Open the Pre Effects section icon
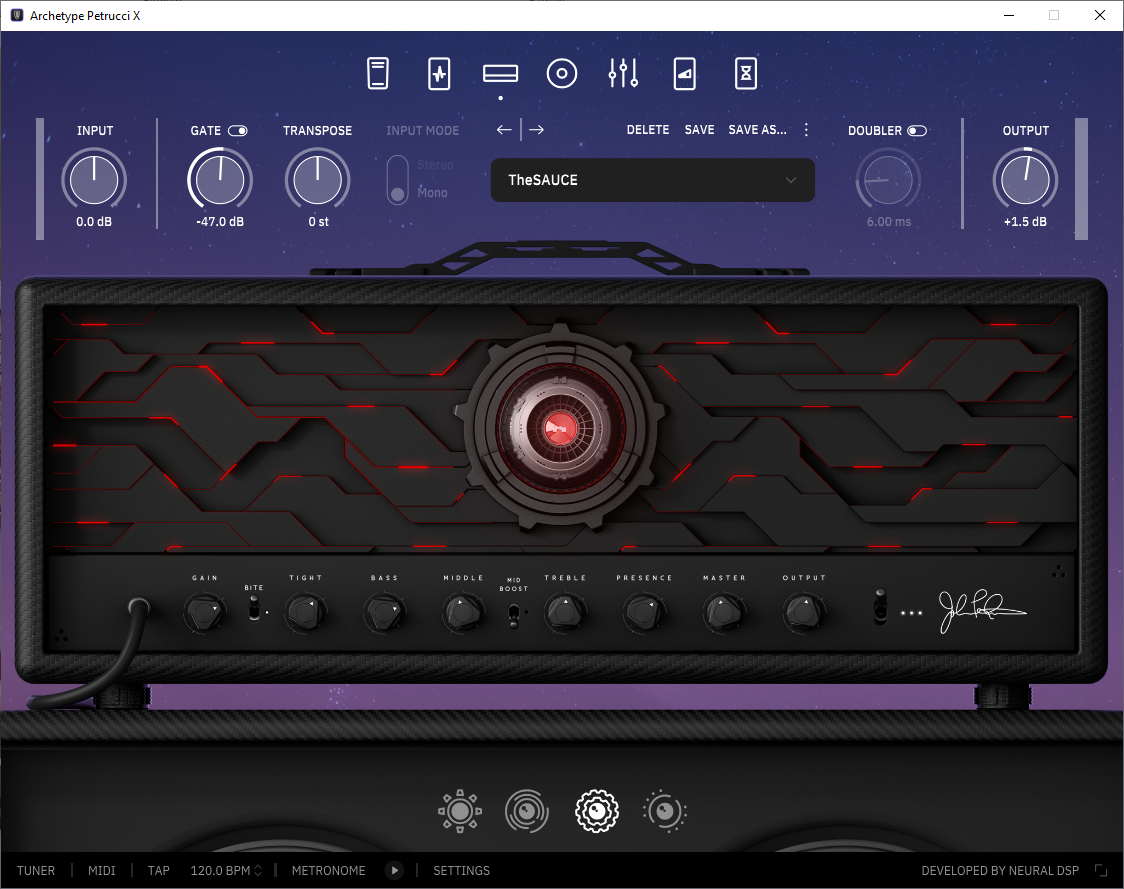Screen dimensions: 1124x889 [x=439, y=73]
